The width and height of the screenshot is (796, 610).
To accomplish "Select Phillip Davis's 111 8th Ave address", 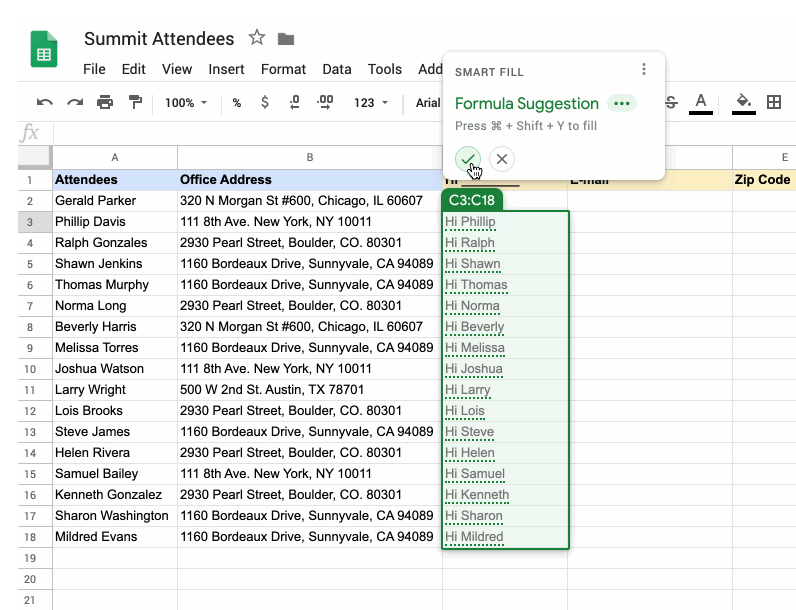I will [310, 222].
